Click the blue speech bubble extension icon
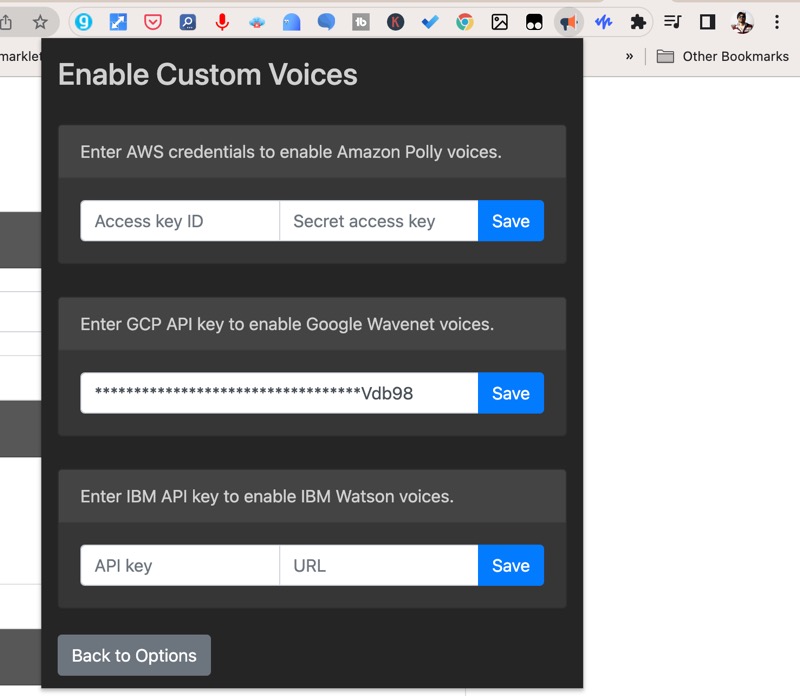The width and height of the screenshot is (800, 696). [326, 22]
